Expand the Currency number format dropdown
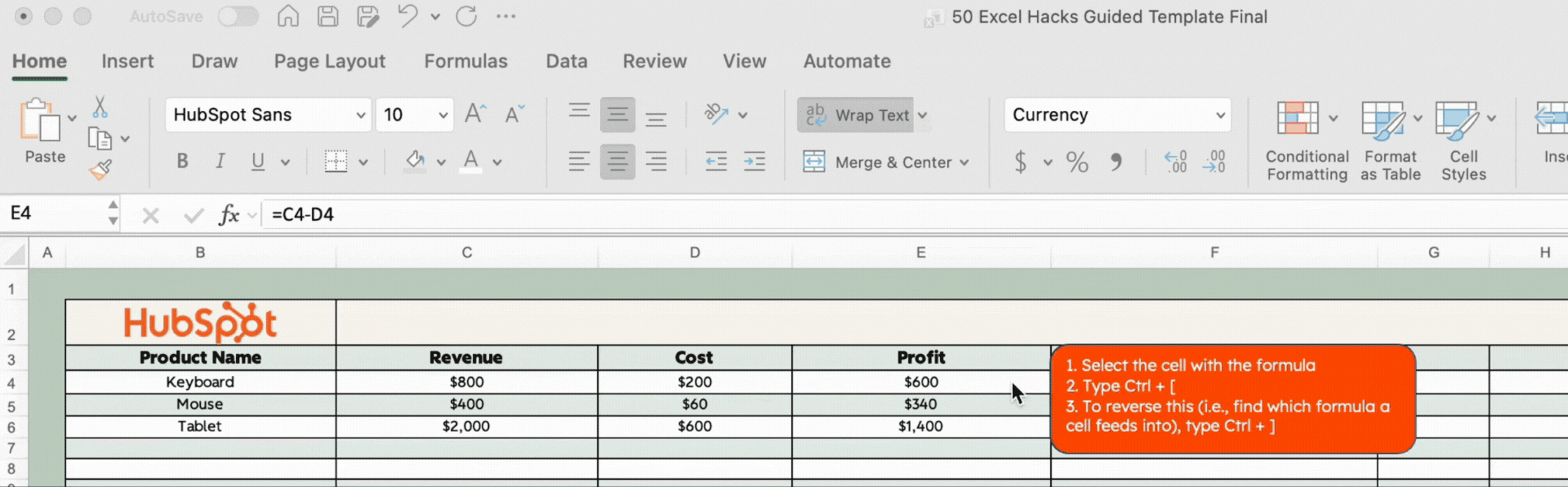 pyautogui.click(x=1219, y=115)
